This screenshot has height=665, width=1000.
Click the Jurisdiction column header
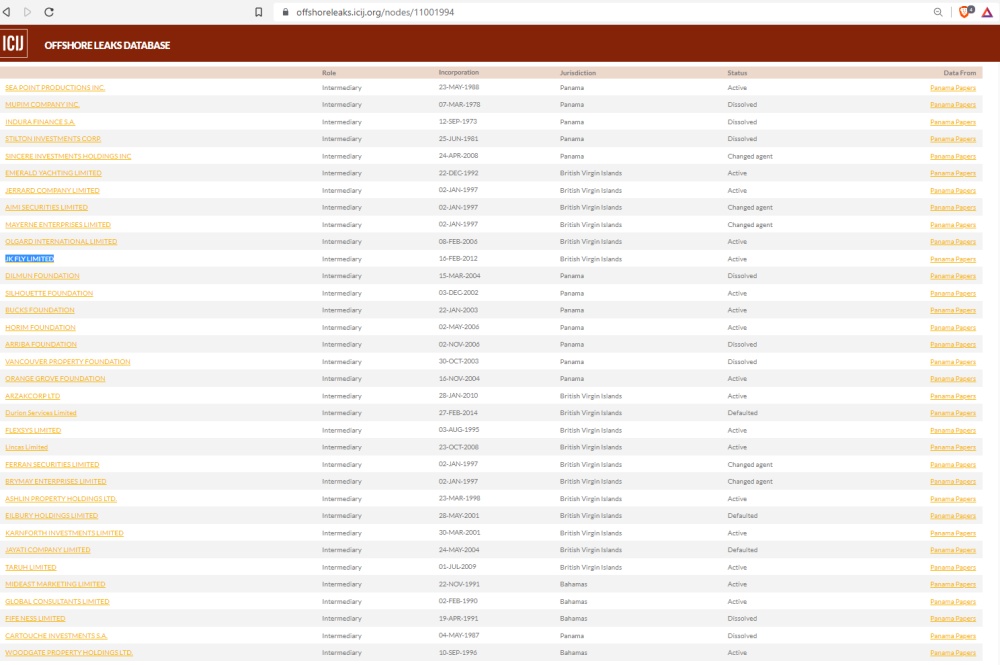[578, 73]
